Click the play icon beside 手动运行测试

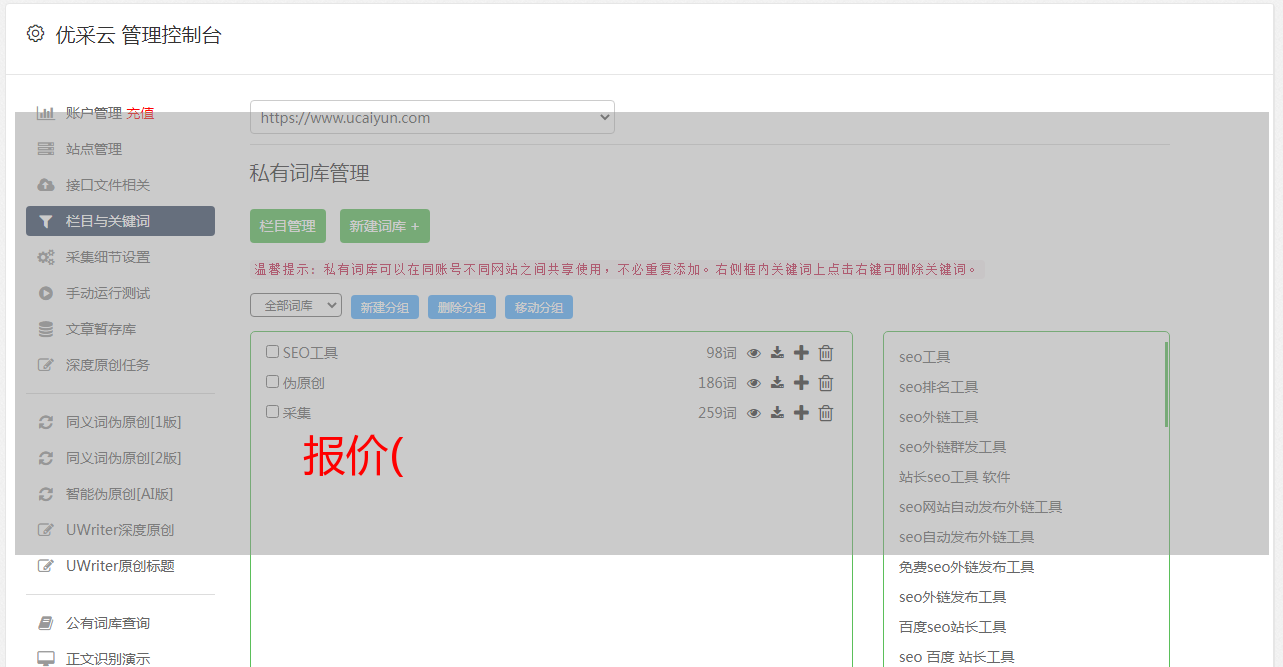pyautogui.click(x=45, y=293)
